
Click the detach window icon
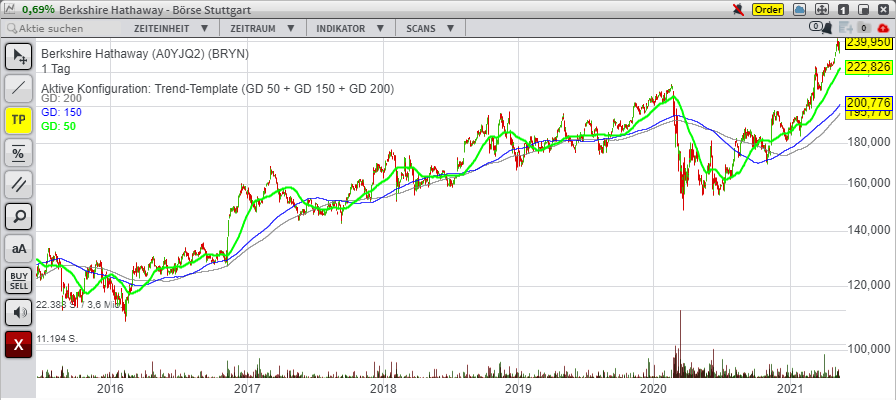[864, 10]
